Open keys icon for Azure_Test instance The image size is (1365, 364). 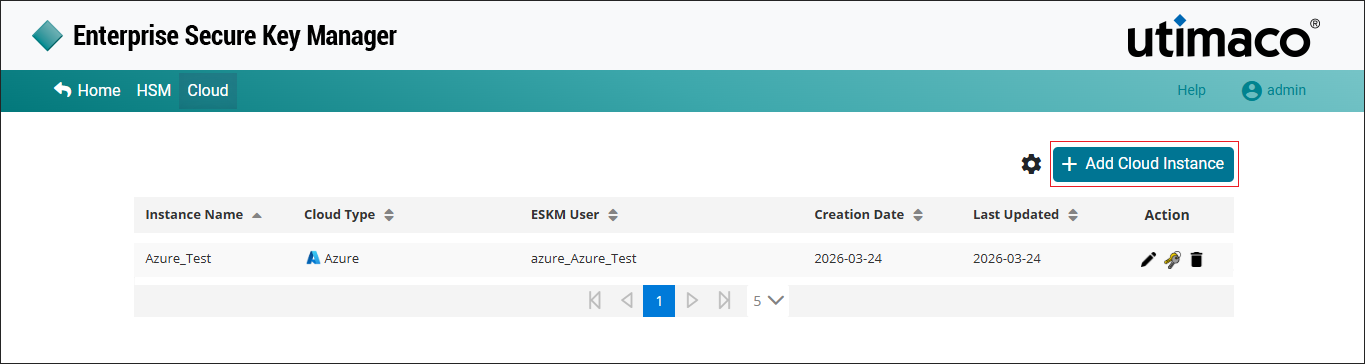(x=1172, y=259)
